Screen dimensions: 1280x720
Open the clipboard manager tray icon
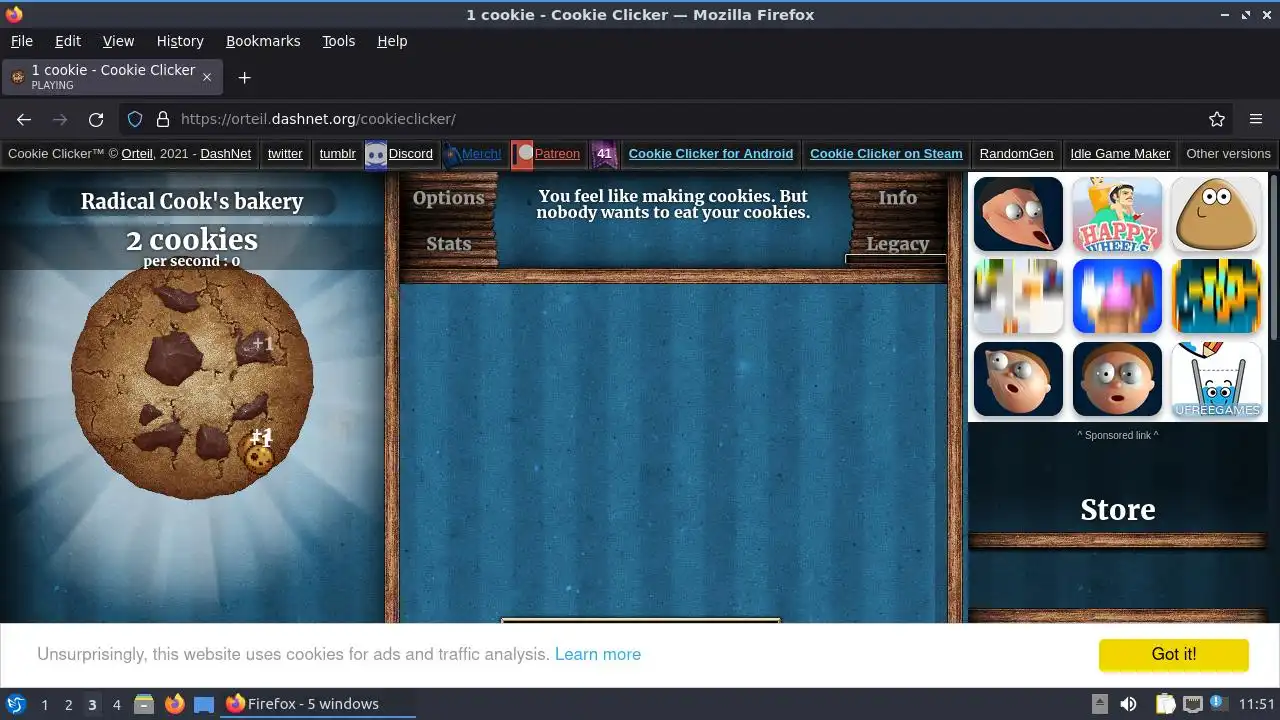[1165, 704]
